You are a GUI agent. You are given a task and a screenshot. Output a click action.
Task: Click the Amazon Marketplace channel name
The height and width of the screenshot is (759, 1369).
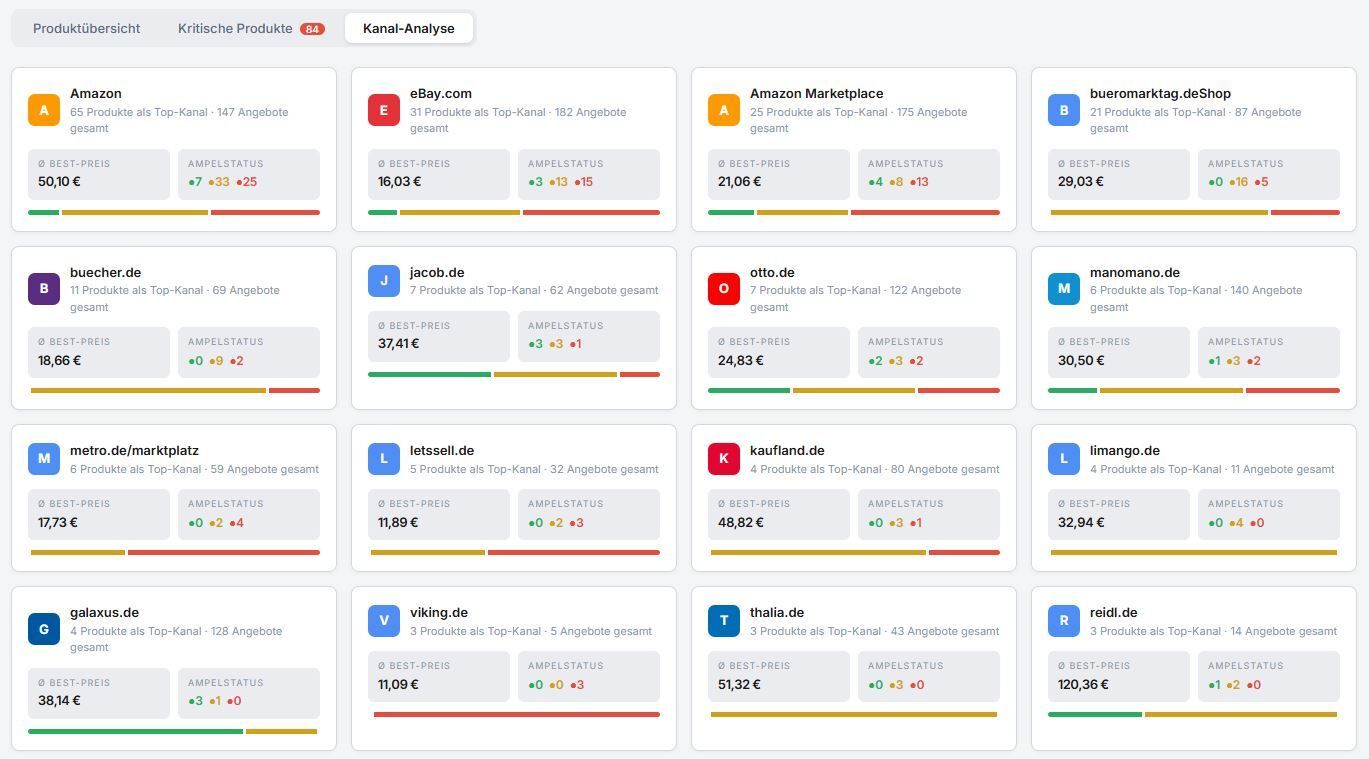[816, 93]
